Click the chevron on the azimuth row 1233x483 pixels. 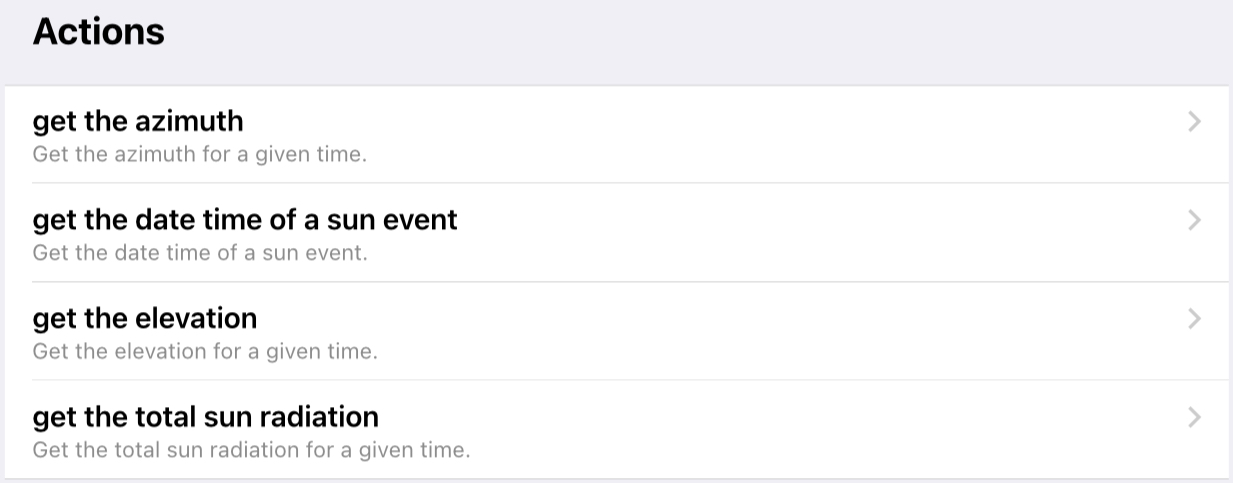[x=1193, y=122]
